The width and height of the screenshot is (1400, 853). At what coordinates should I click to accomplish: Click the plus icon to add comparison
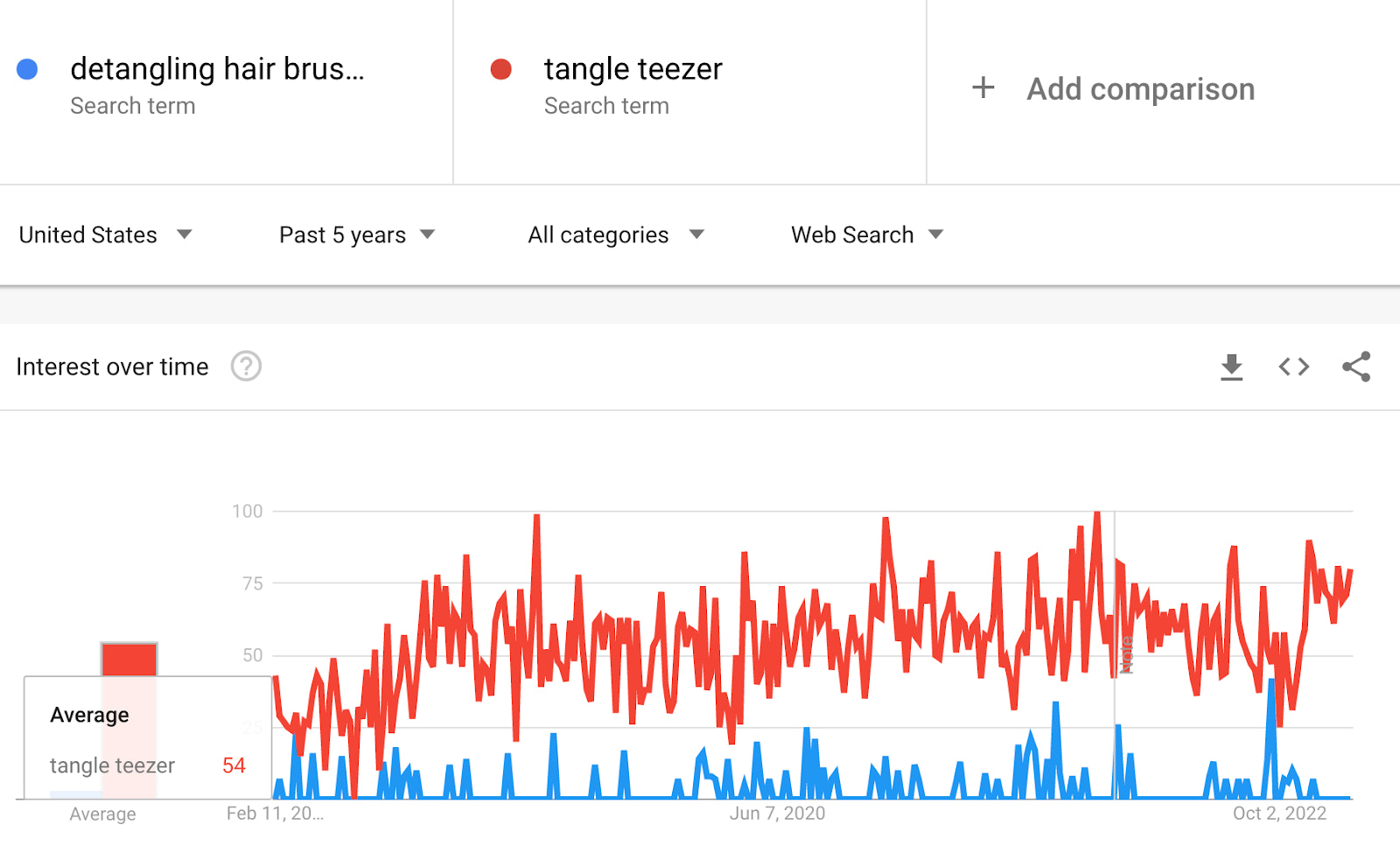pyautogui.click(x=982, y=87)
